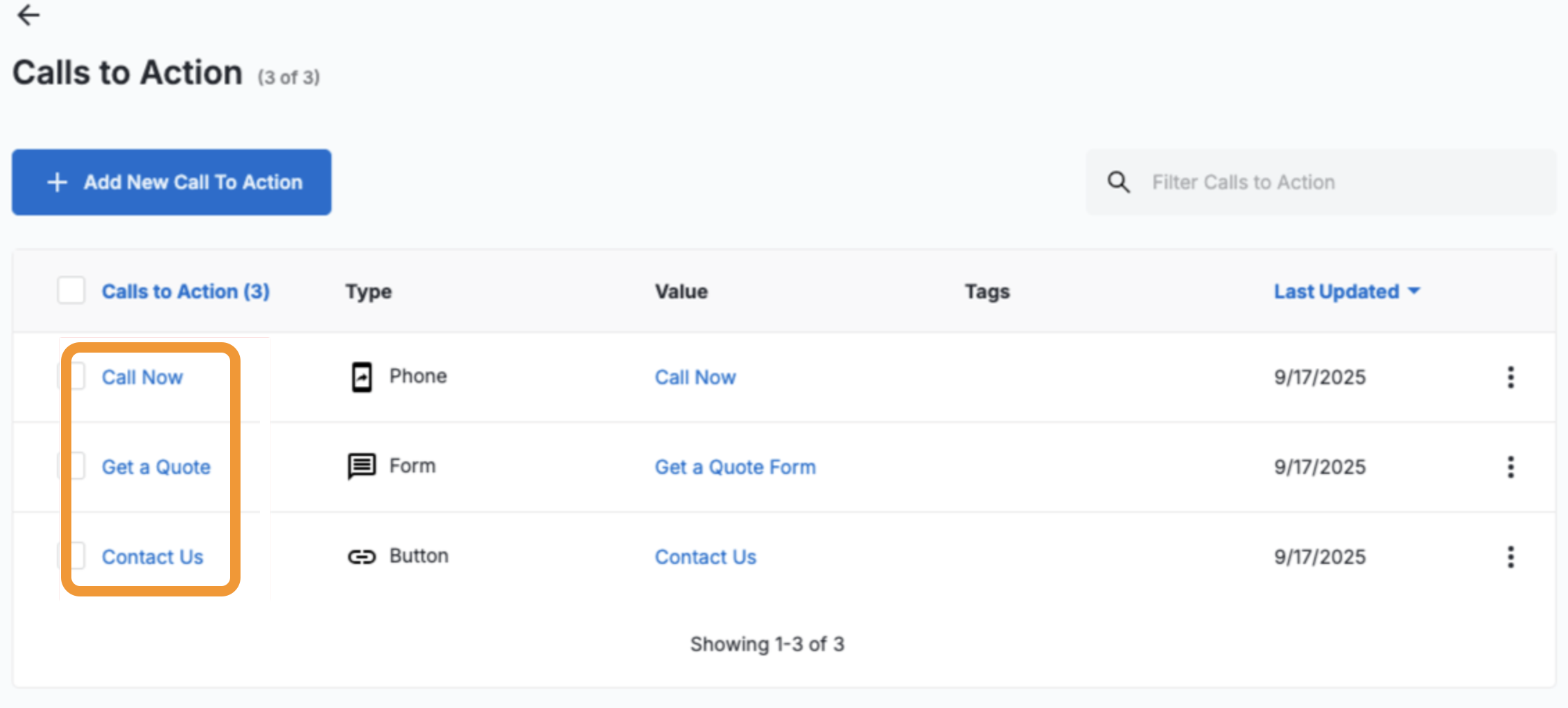Viewport: 1568px width, 708px height.
Task: Open the Get a Quote name link
Action: point(156,468)
